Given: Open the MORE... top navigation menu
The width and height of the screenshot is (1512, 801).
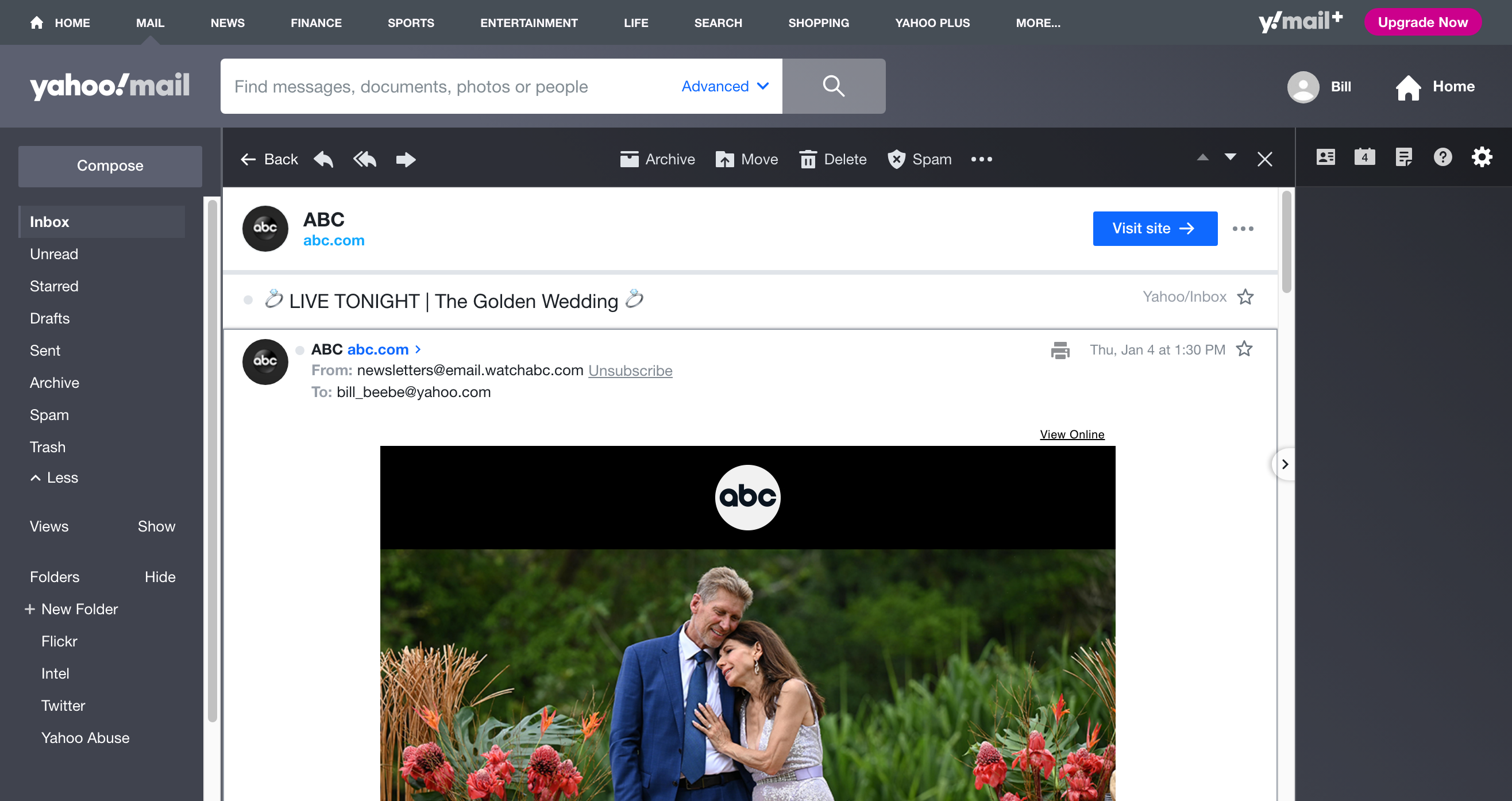Looking at the screenshot, I should point(1037,23).
